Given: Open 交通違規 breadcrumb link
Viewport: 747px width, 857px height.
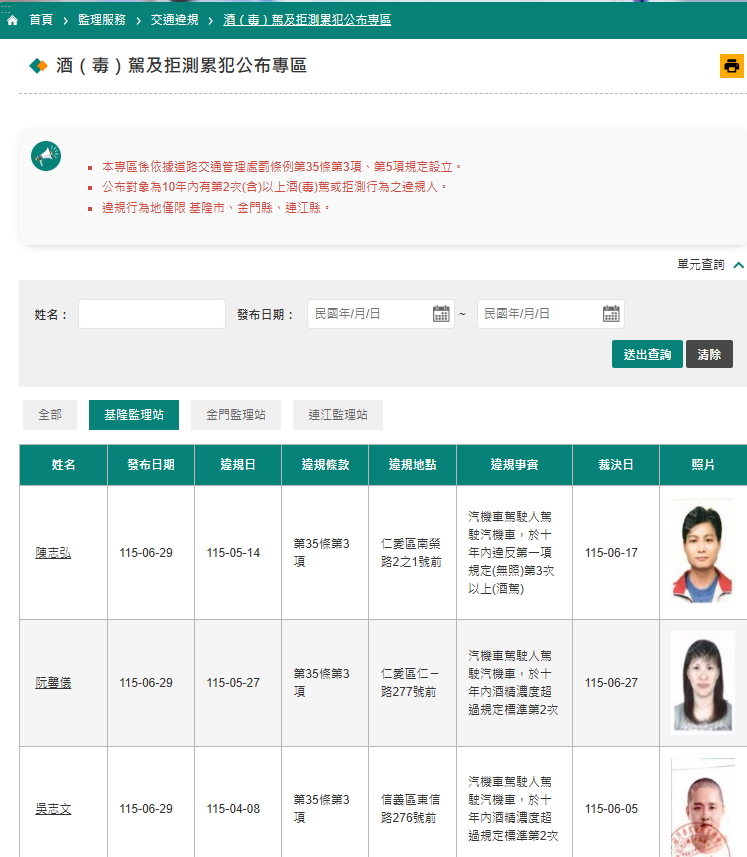Looking at the screenshot, I should [174, 20].
